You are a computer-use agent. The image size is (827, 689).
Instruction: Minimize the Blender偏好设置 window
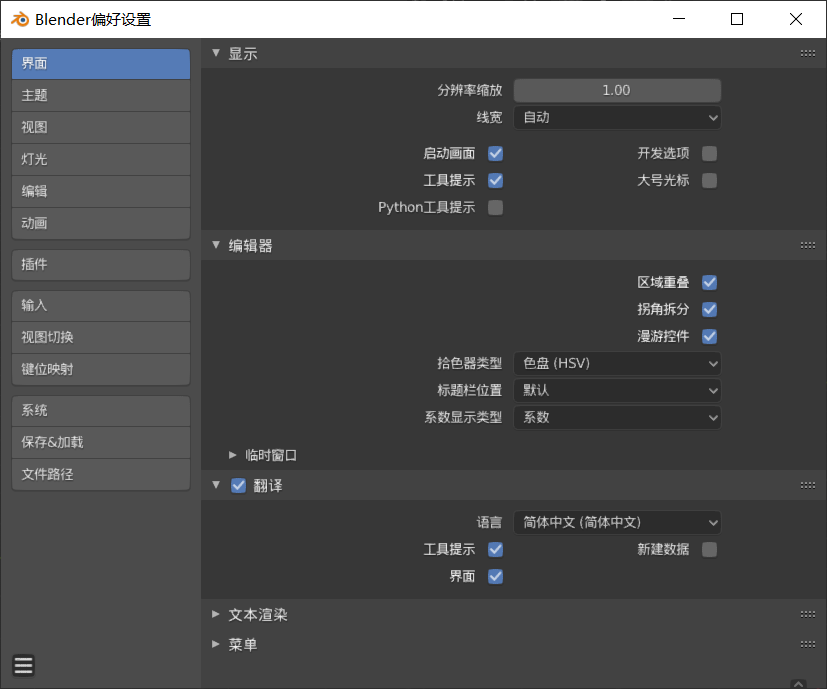coord(679,19)
